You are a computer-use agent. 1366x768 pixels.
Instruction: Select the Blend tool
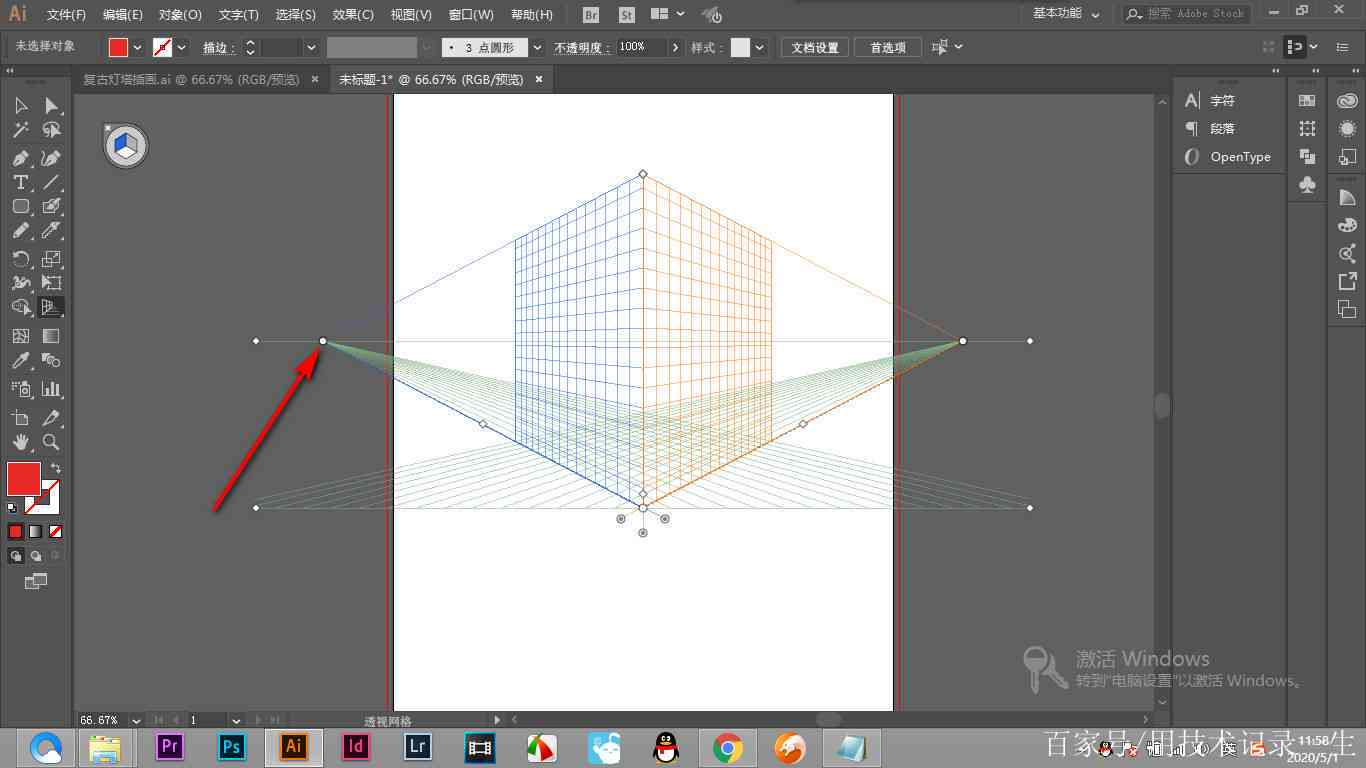click(51, 360)
